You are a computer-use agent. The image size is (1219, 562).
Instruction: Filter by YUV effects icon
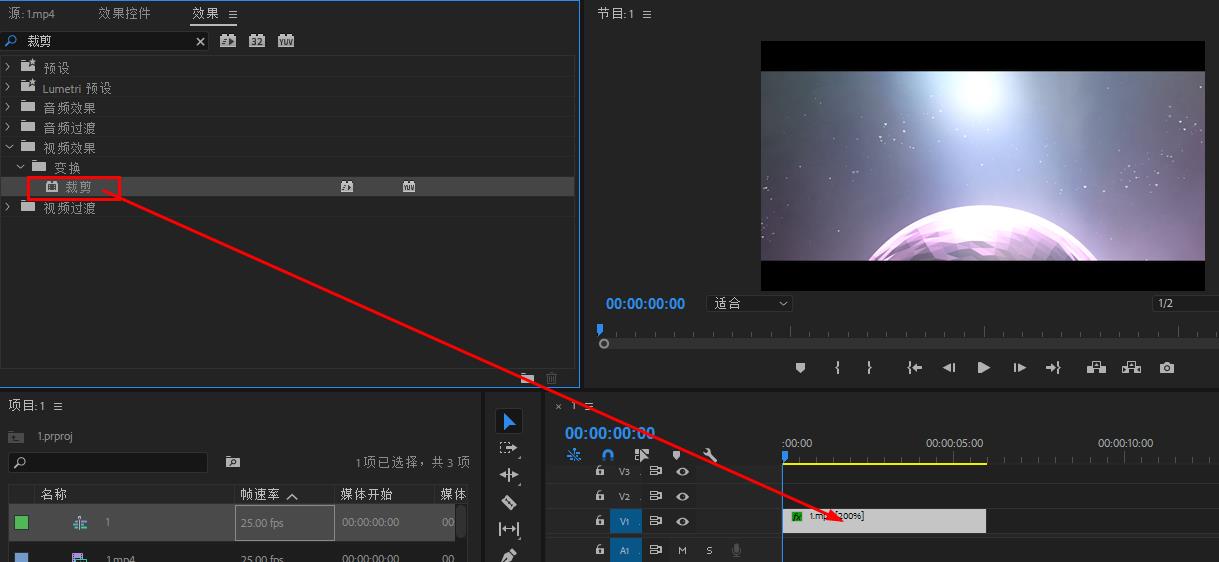click(x=286, y=41)
